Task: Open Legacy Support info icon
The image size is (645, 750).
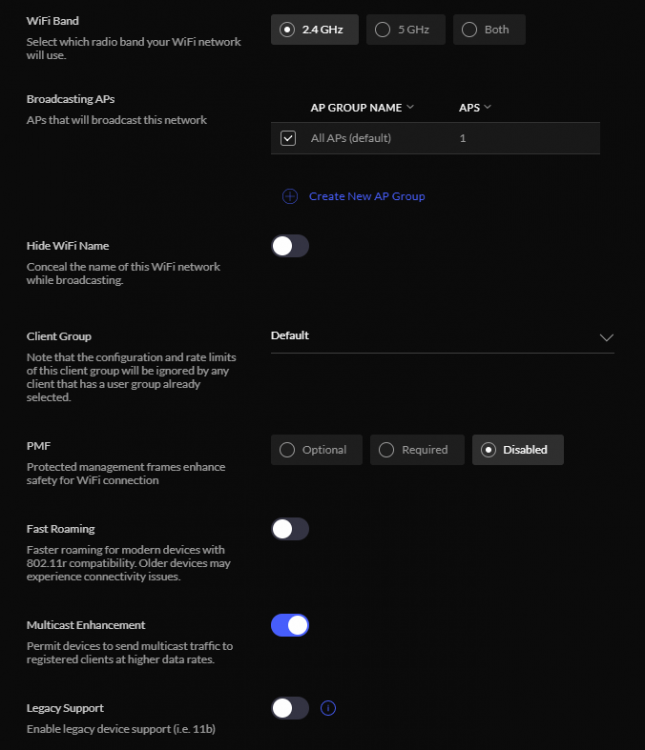Action: point(328,708)
